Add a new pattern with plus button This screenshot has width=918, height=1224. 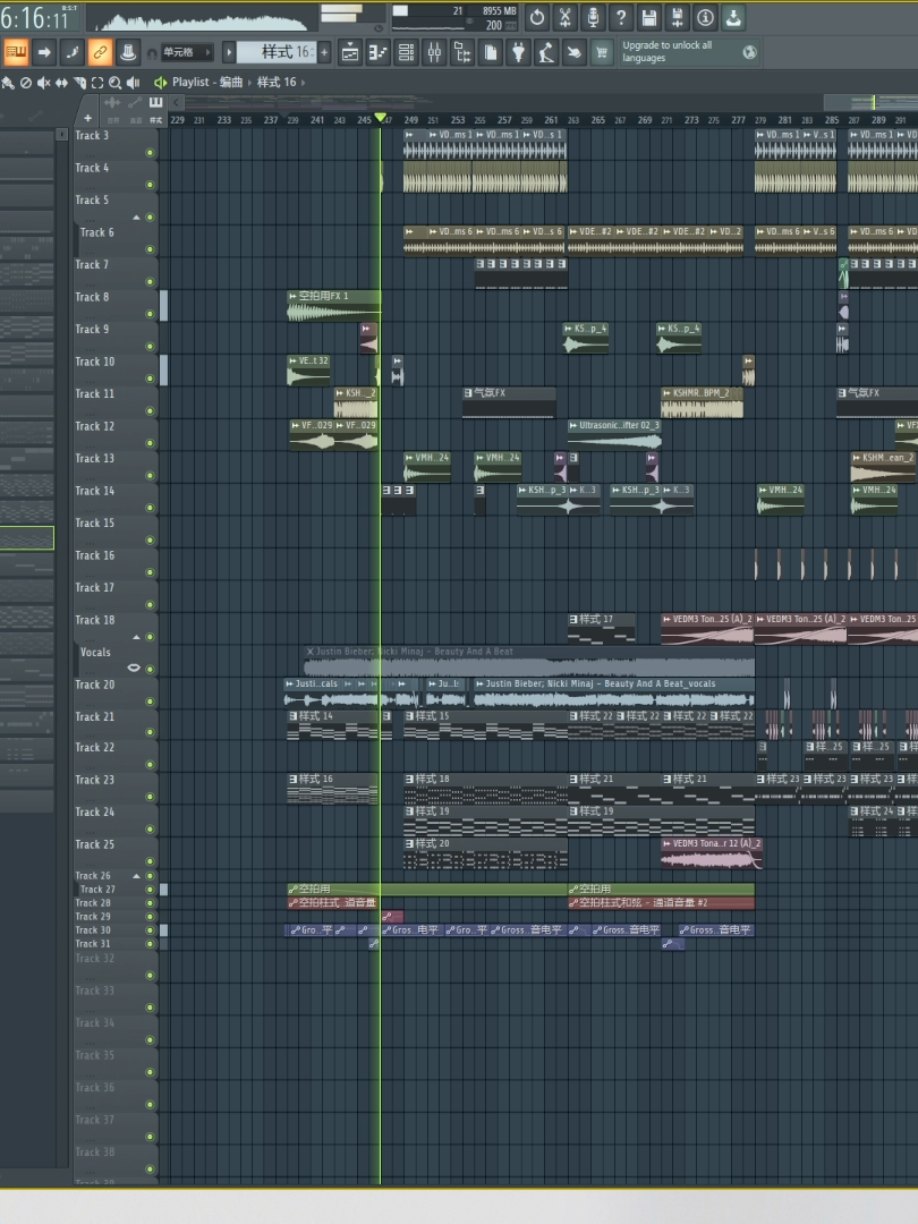pyautogui.click(x=325, y=52)
